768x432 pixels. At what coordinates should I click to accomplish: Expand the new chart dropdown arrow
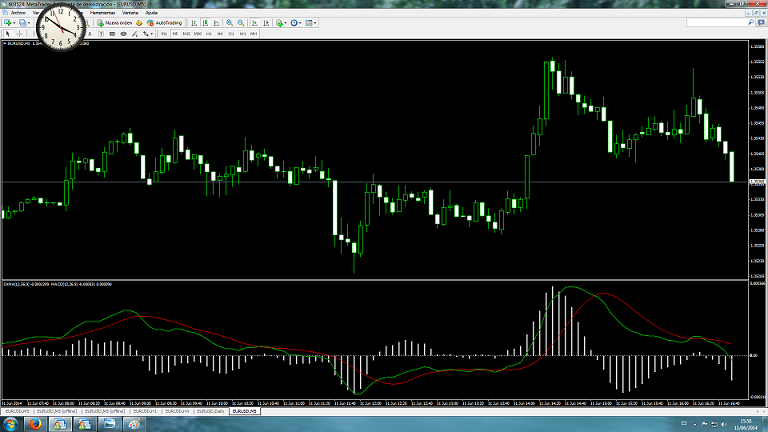pos(14,23)
